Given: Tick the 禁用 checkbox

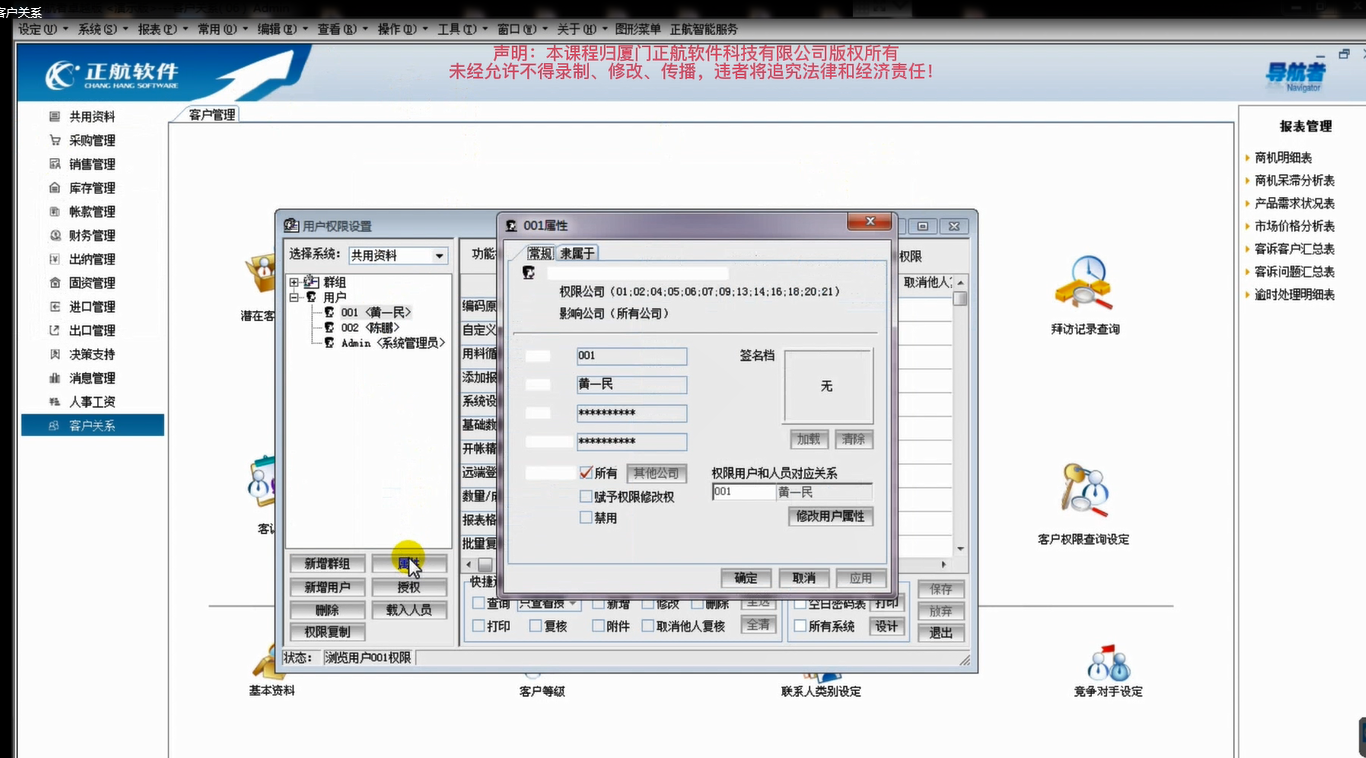Looking at the screenshot, I should [586, 518].
